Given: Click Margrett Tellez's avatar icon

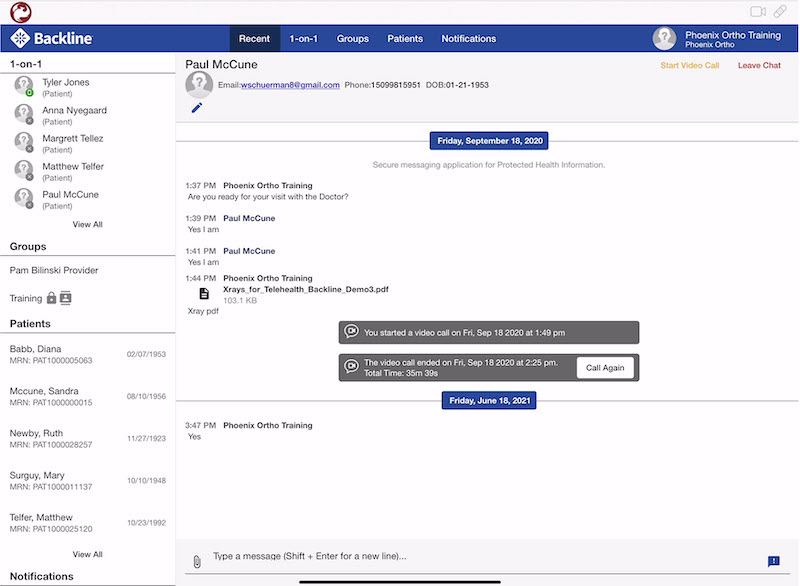Looking at the screenshot, I should point(23,142).
